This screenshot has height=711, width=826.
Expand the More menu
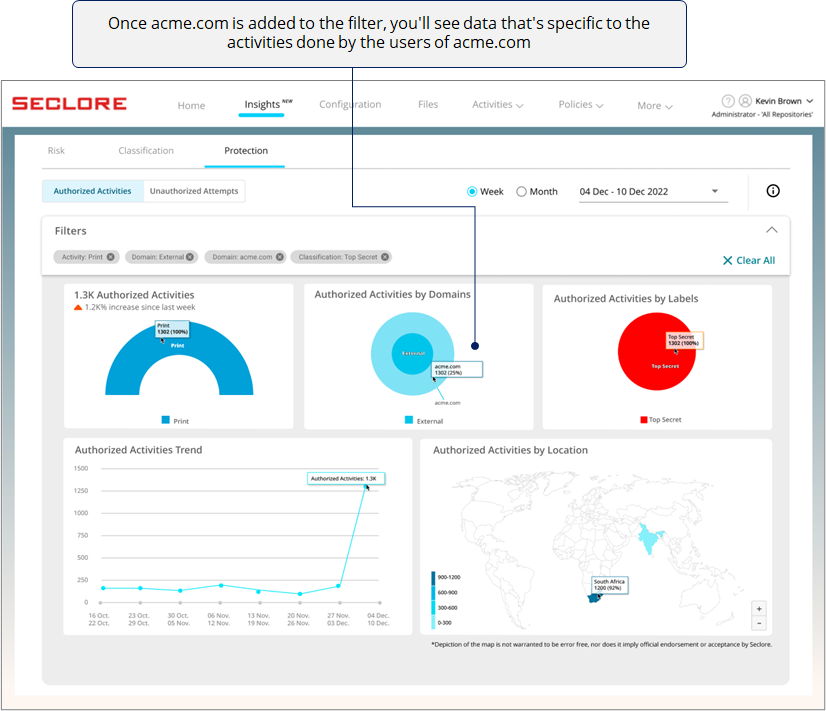coord(655,106)
